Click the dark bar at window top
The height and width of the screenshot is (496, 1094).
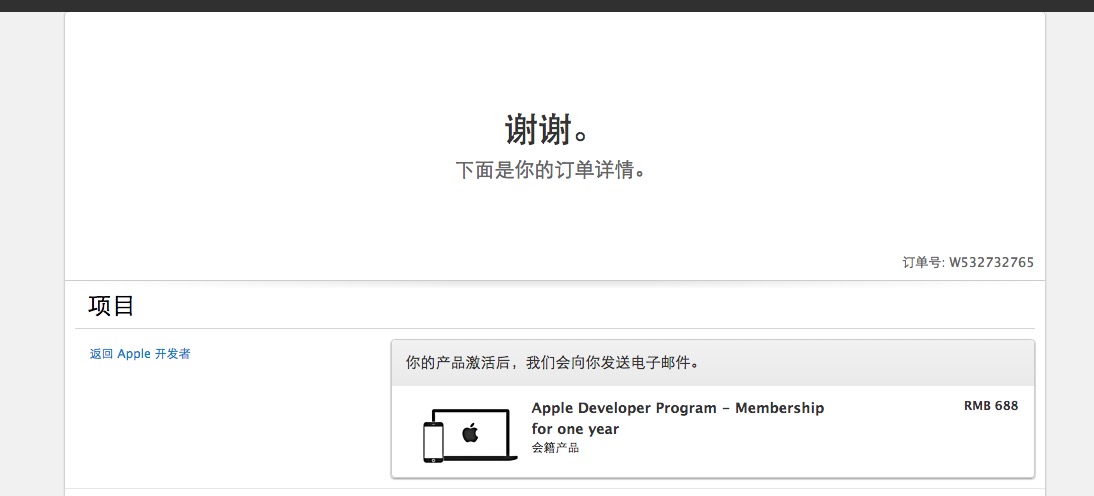click(547, 5)
